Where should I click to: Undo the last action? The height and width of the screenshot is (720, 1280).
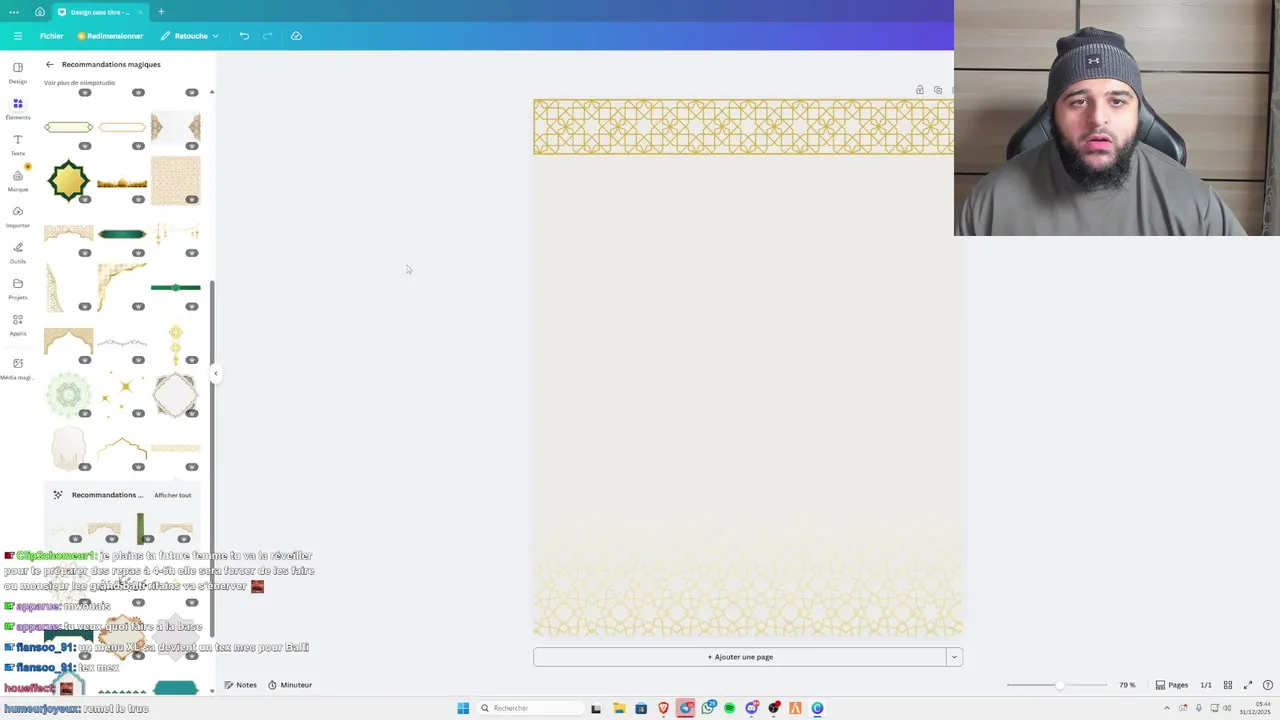point(244,36)
